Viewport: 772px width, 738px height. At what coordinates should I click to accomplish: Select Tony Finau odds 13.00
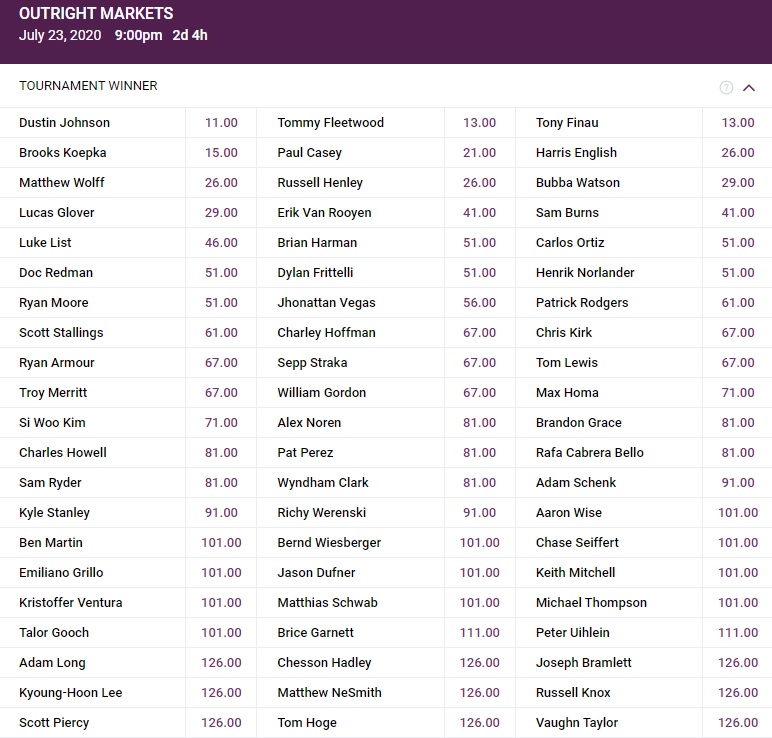738,123
